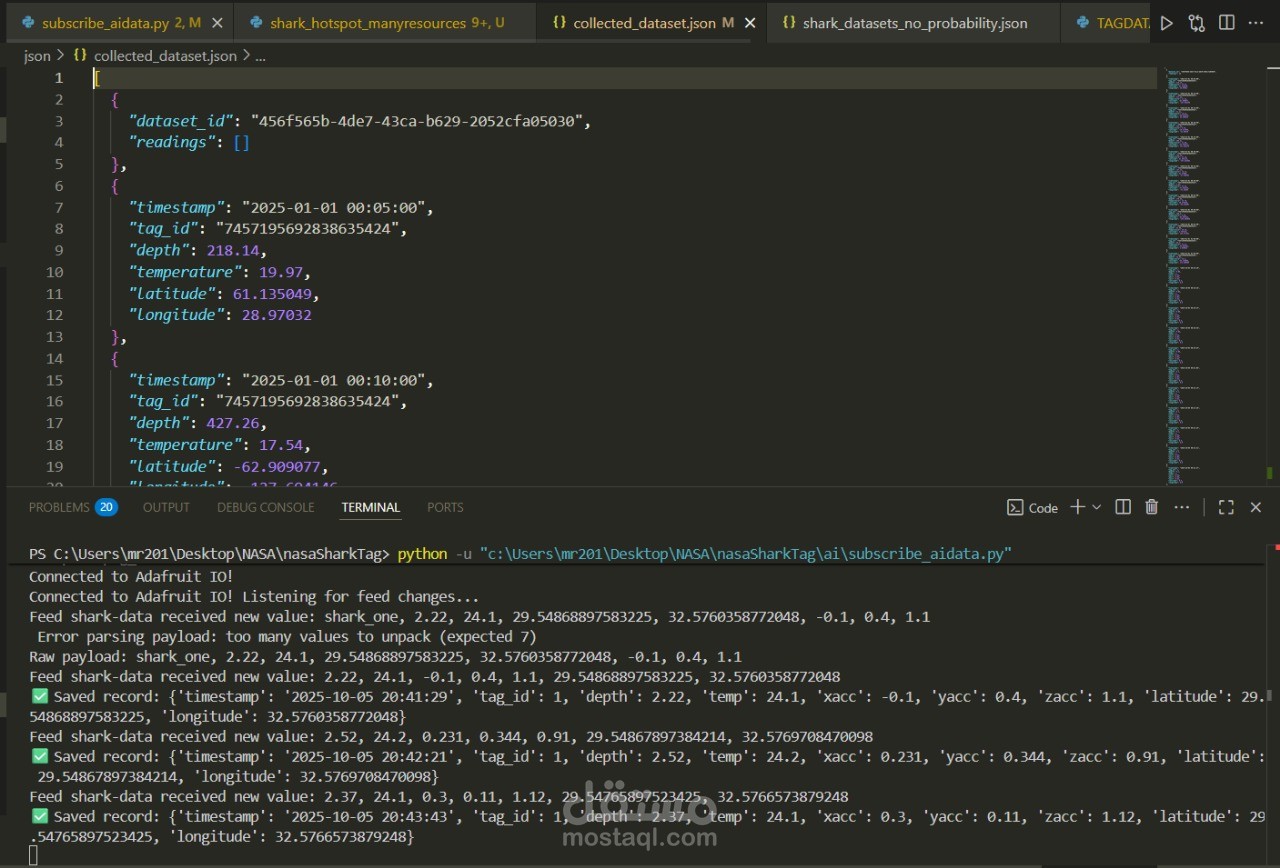Open the shark_datasets_no_probability.json tab

914,22
